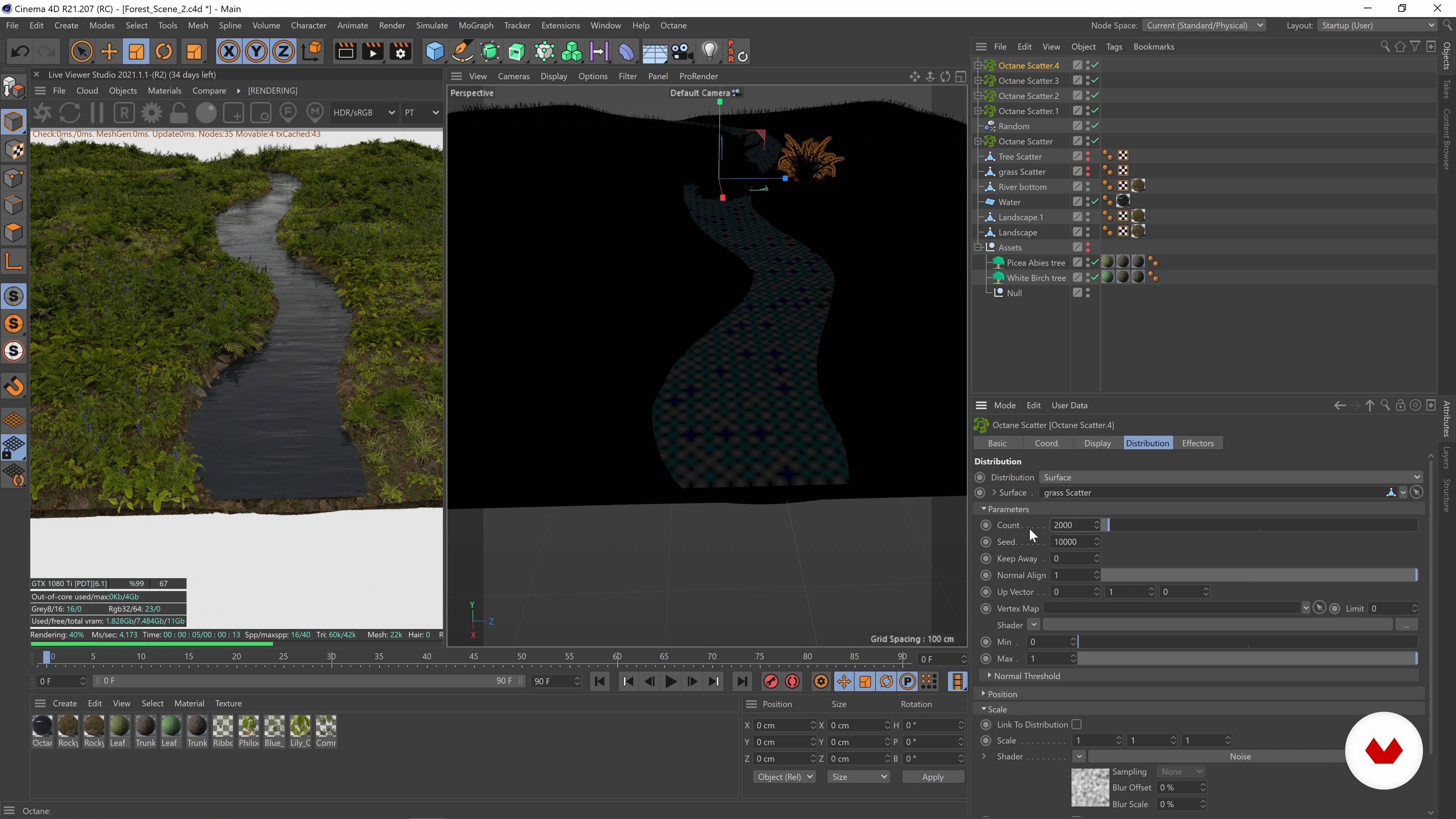
Task: Open viewport Cameras menu
Action: tap(513, 76)
